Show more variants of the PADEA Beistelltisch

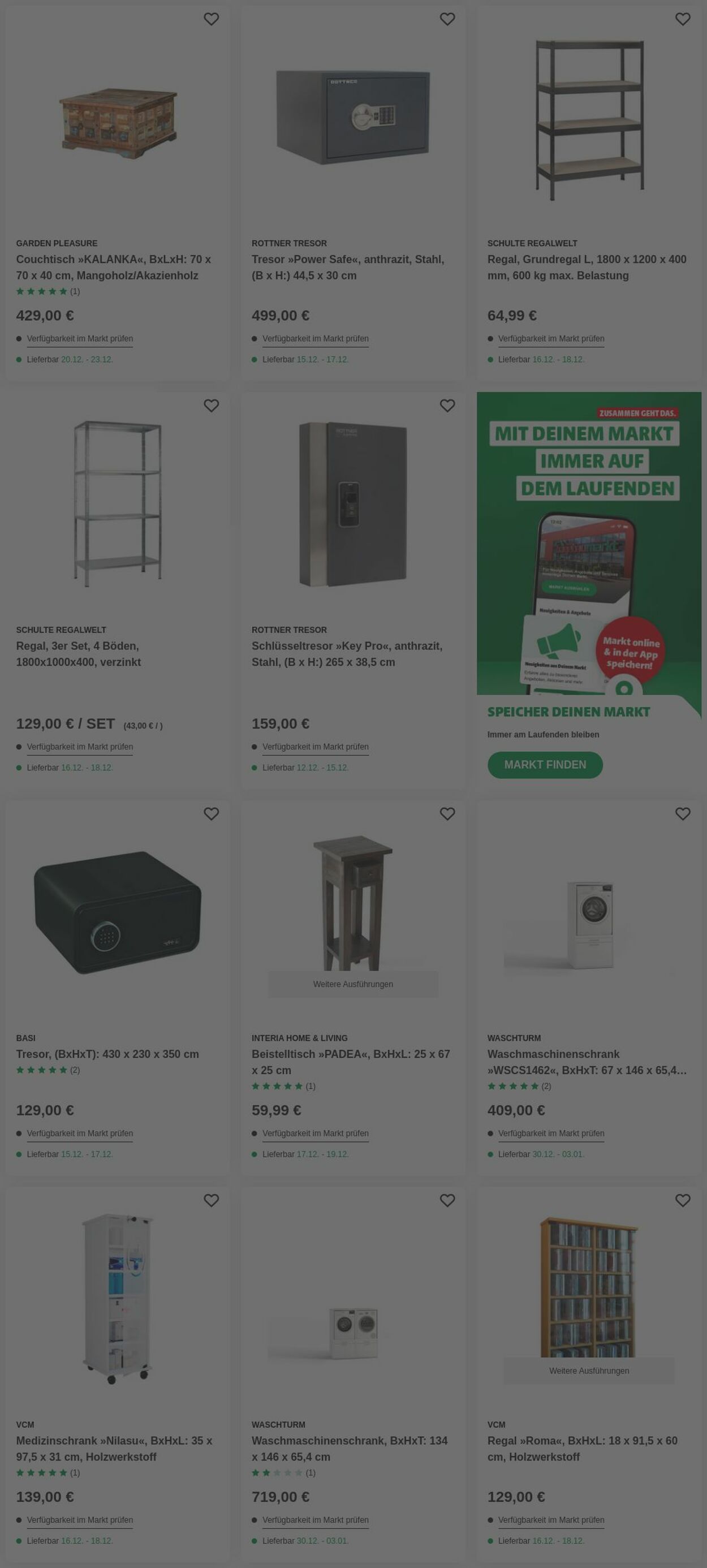click(x=353, y=984)
